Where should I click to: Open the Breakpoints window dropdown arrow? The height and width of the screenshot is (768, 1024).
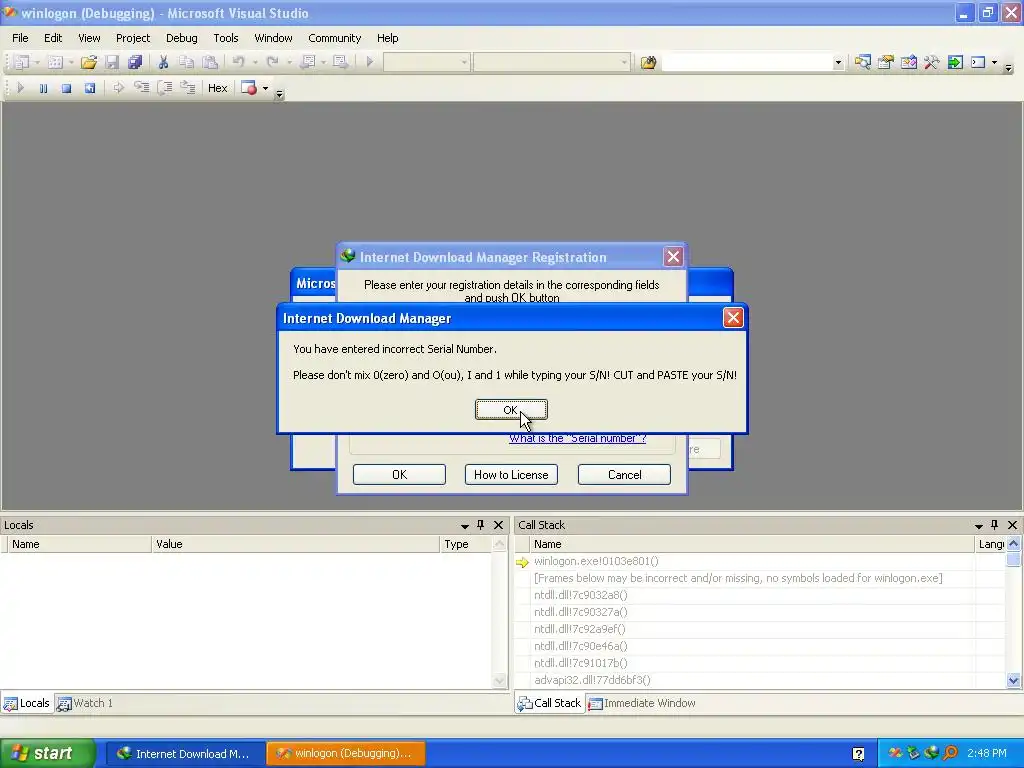click(x=265, y=88)
